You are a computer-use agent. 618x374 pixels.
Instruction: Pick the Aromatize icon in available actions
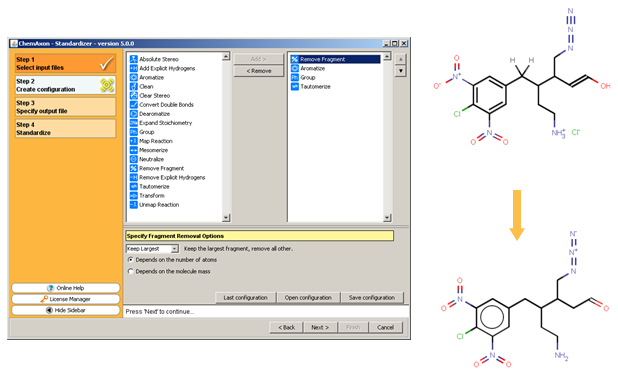click(x=134, y=77)
